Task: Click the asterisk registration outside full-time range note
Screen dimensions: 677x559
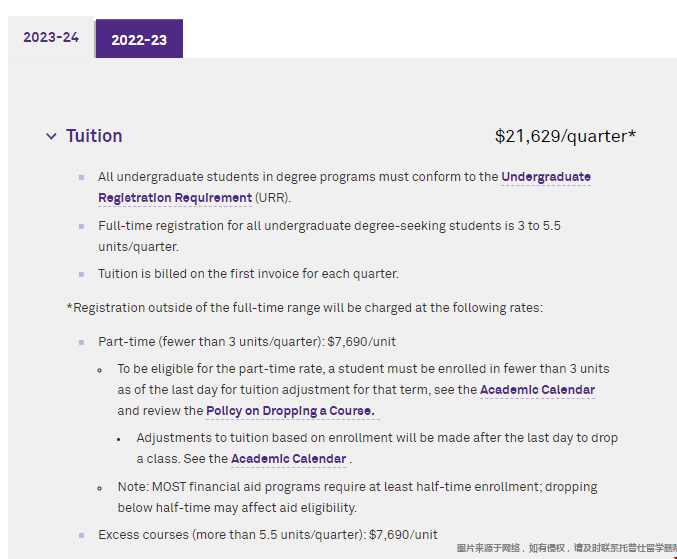Action: coord(304,308)
